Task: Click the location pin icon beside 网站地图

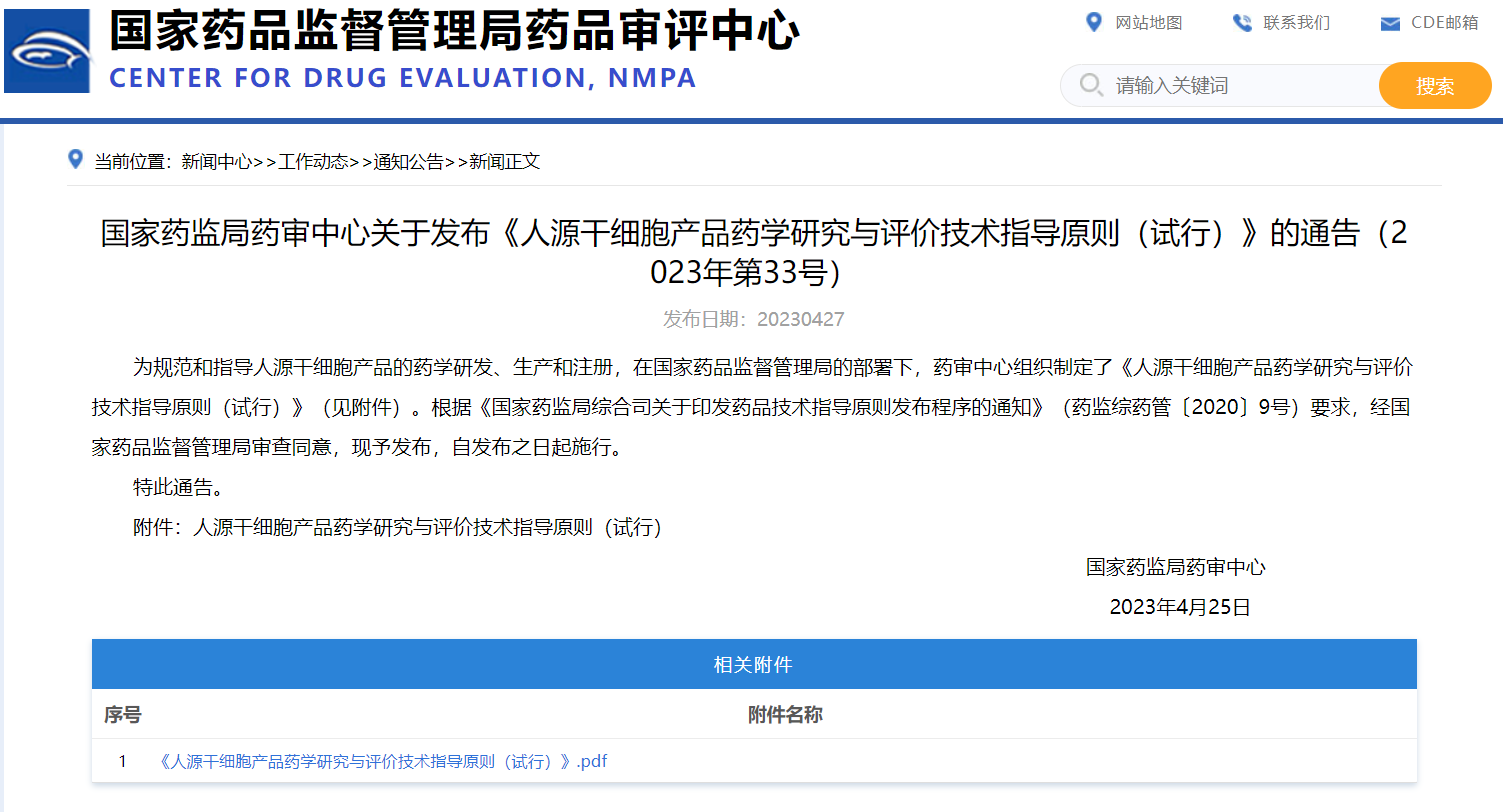Action: coord(1094,21)
